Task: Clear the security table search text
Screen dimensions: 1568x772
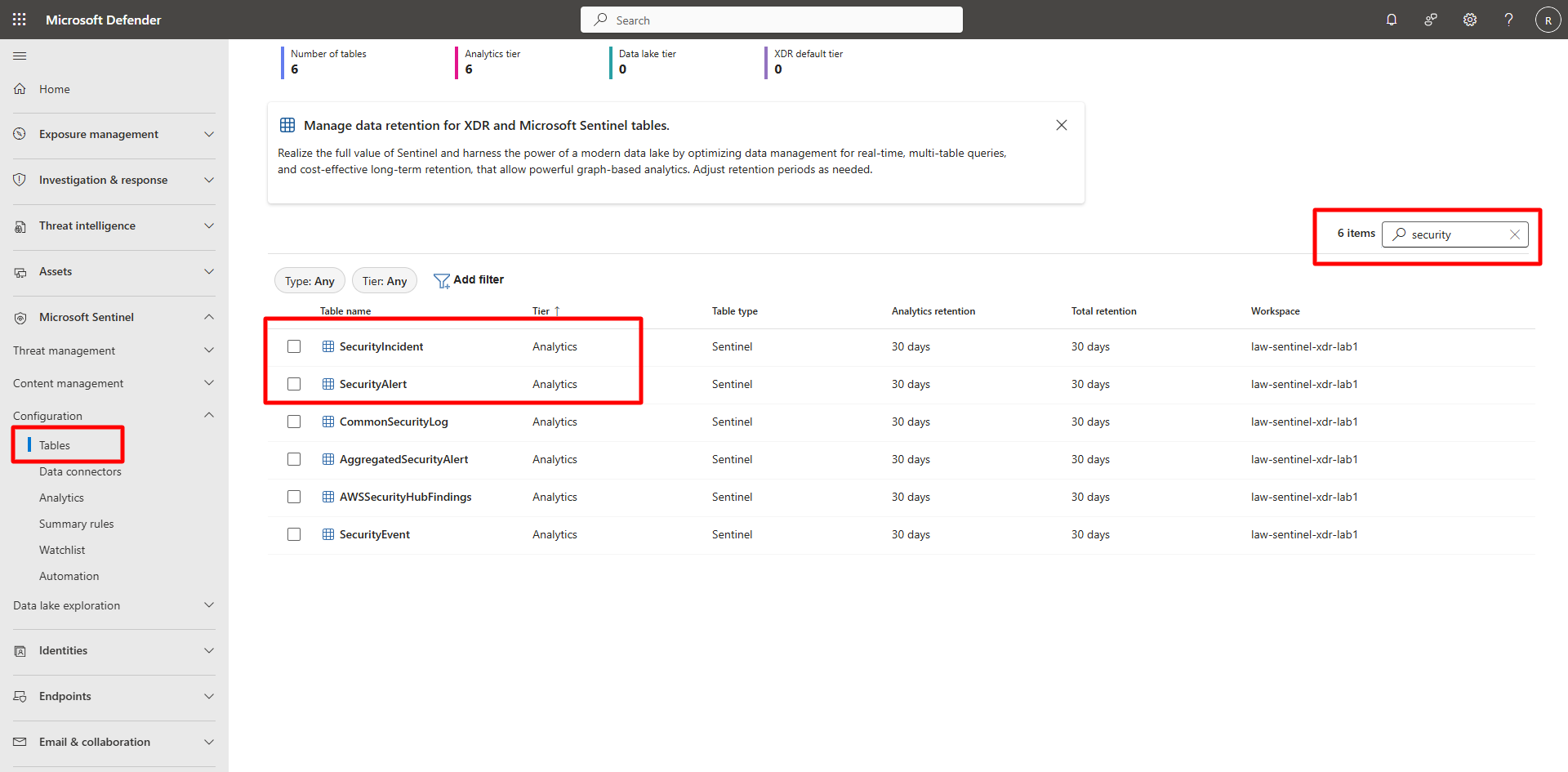Action: click(1515, 234)
